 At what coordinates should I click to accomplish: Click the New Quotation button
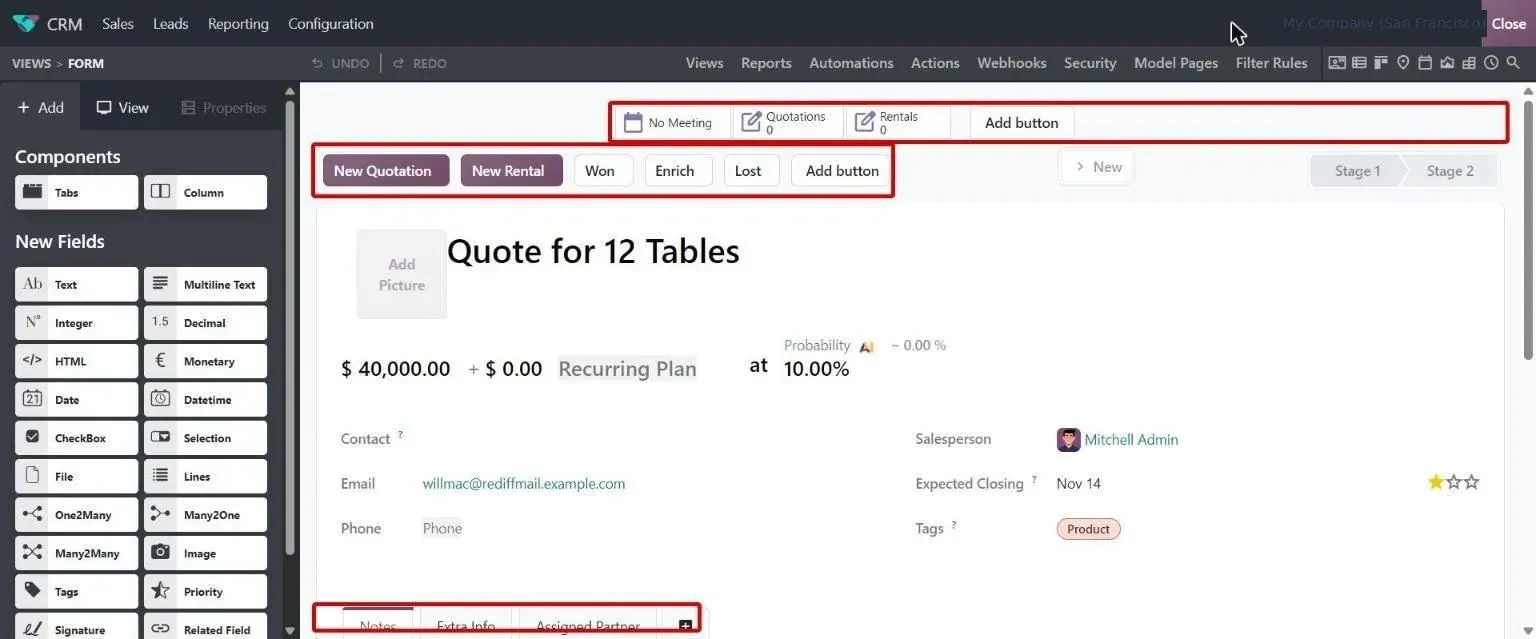pos(386,170)
